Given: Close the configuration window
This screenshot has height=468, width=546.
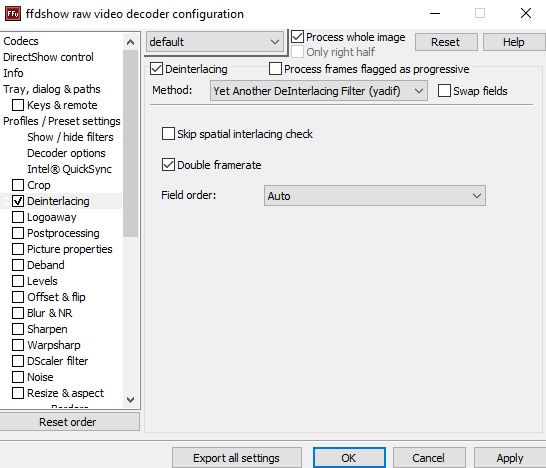Looking at the screenshot, I should click(x=526, y=14).
